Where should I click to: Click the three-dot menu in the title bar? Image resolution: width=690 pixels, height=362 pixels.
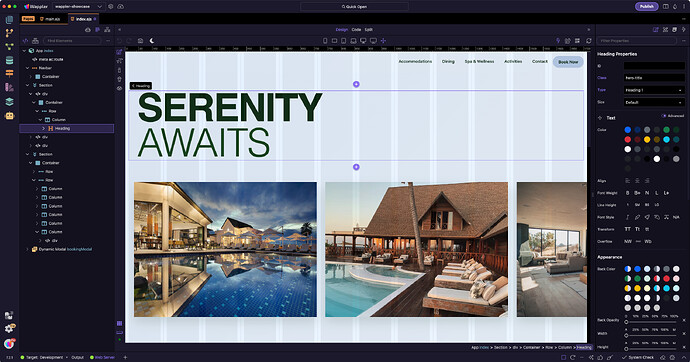click(x=684, y=7)
